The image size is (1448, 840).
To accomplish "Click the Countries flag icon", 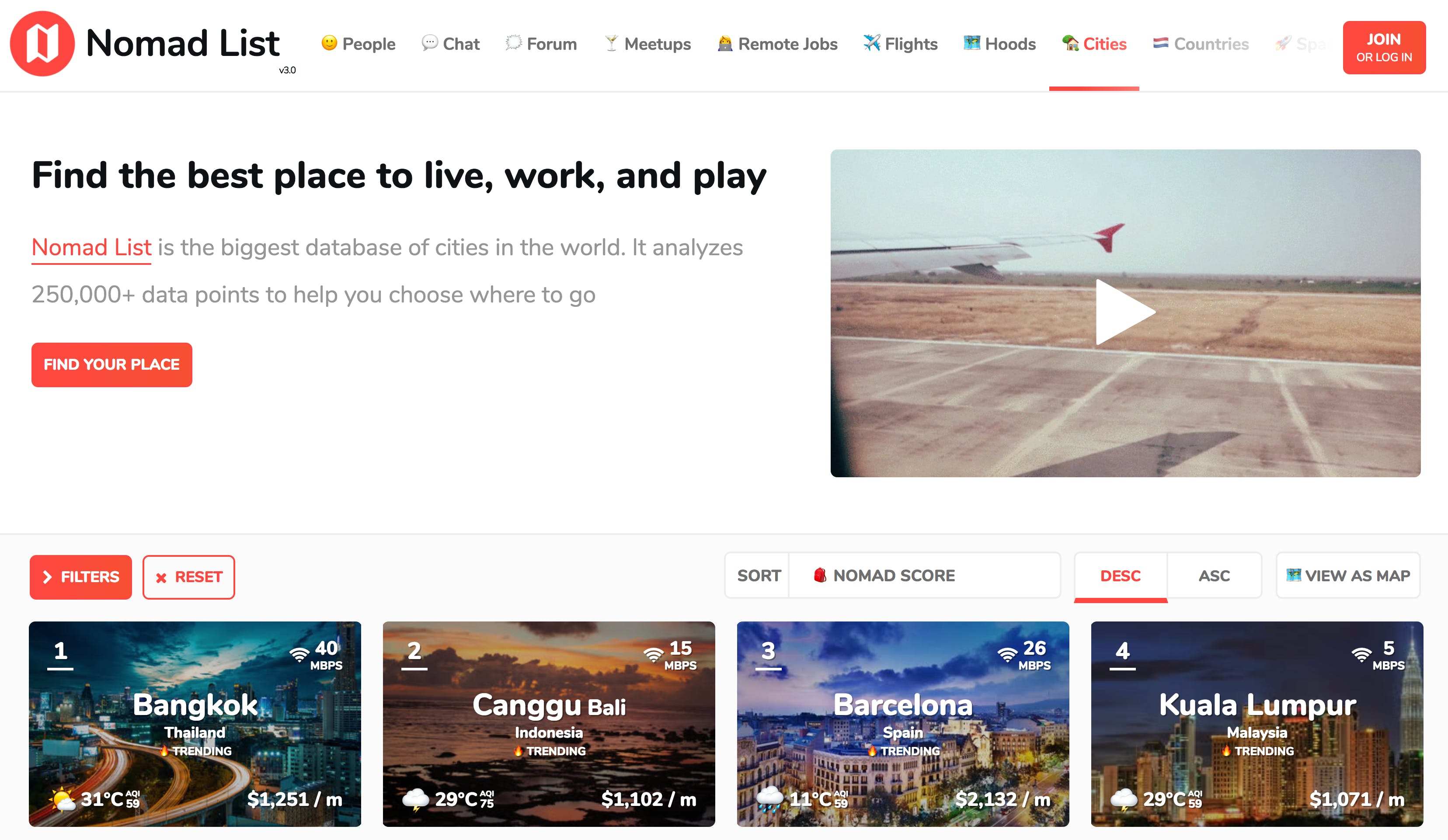I will pyautogui.click(x=1161, y=43).
